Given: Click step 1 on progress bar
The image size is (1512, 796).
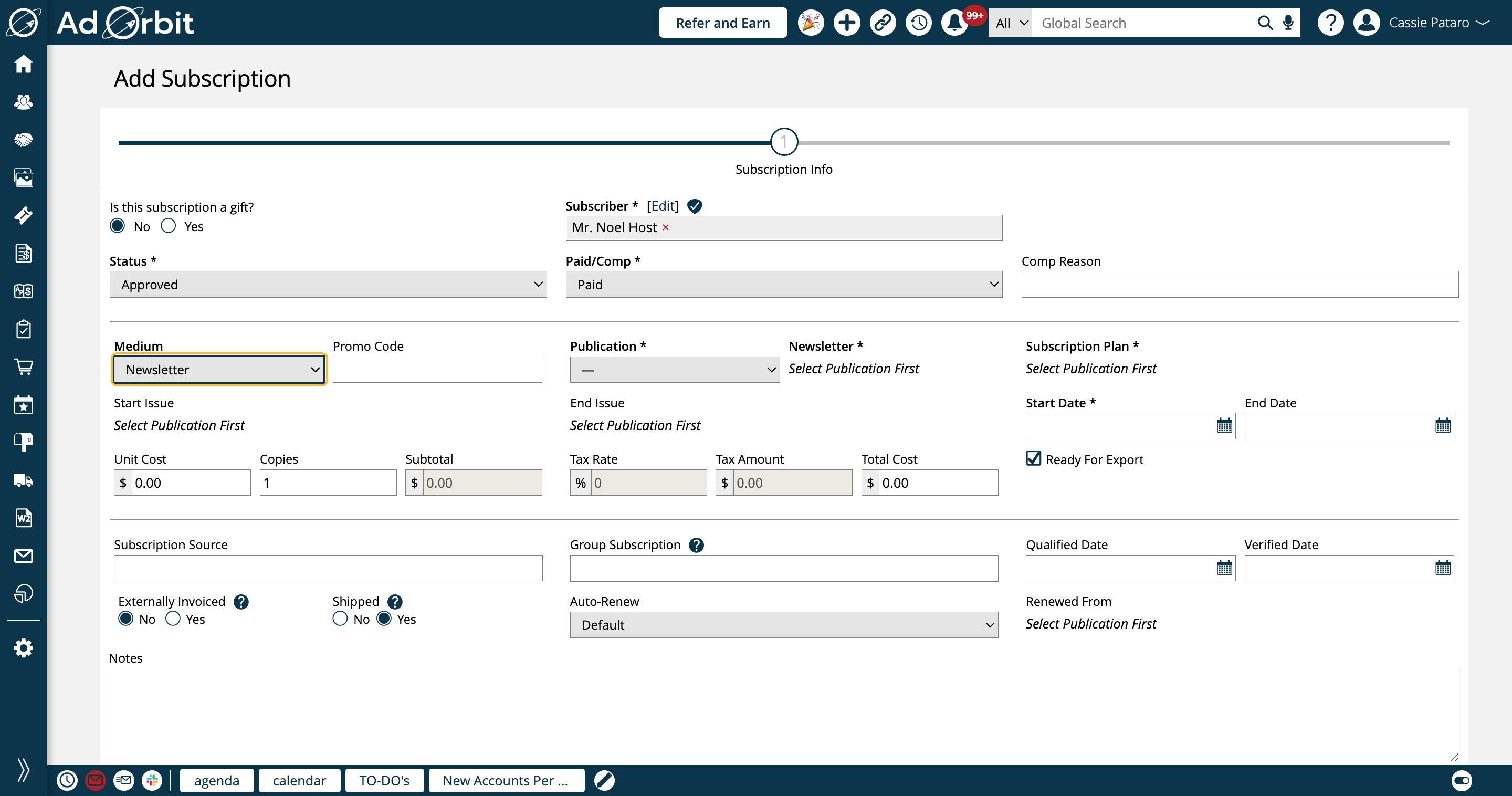Looking at the screenshot, I should pyautogui.click(x=784, y=141).
